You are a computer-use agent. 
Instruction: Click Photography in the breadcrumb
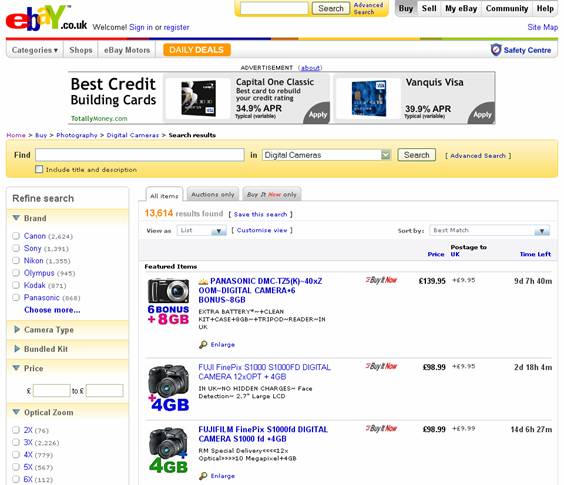click(77, 135)
